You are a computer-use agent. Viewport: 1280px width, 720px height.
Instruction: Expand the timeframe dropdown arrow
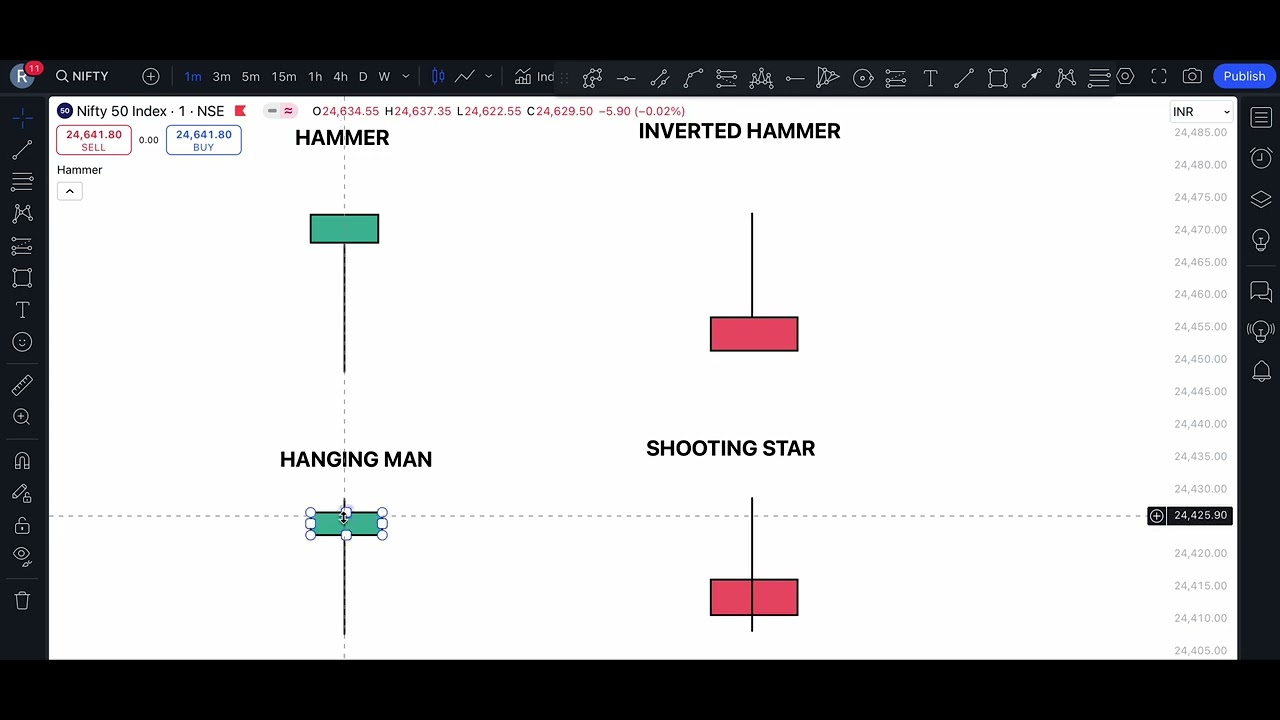coord(406,77)
